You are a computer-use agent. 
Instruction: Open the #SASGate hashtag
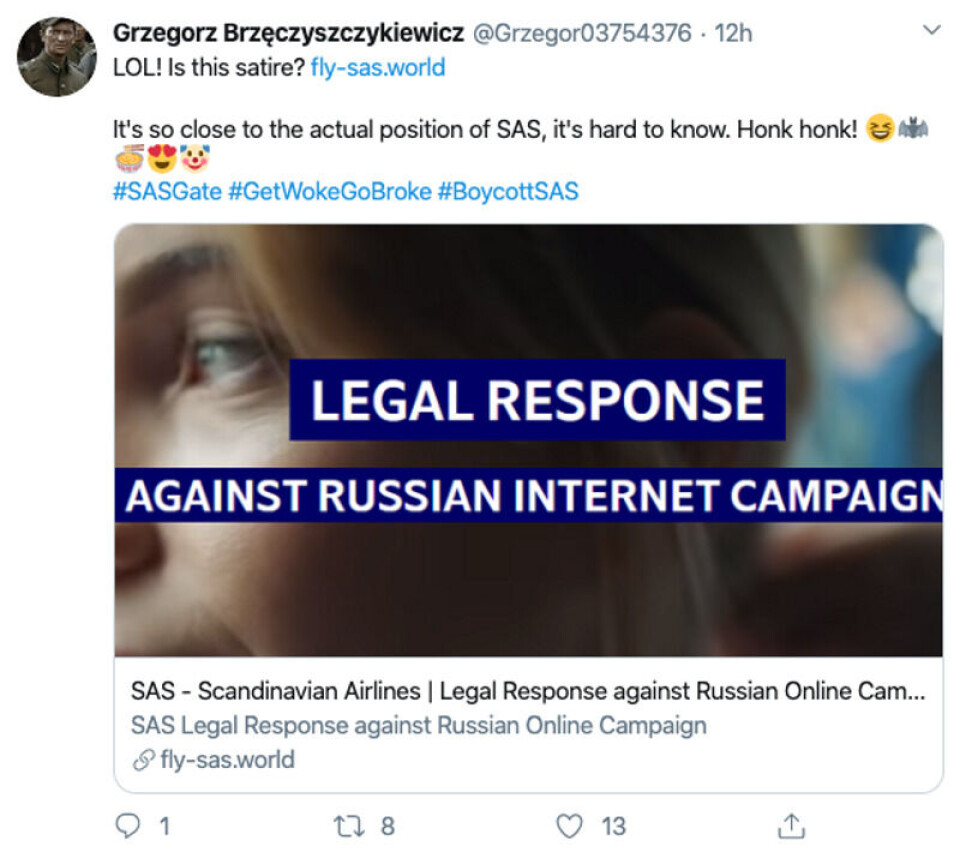[x=167, y=190]
